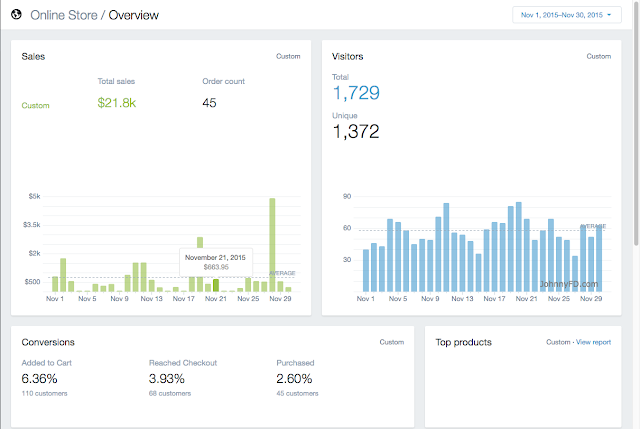Click the Online Store globe icon

point(16,15)
